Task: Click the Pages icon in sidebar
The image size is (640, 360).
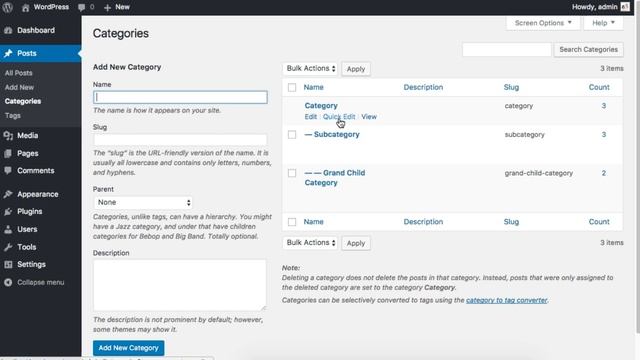Action: tap(8, 153)
